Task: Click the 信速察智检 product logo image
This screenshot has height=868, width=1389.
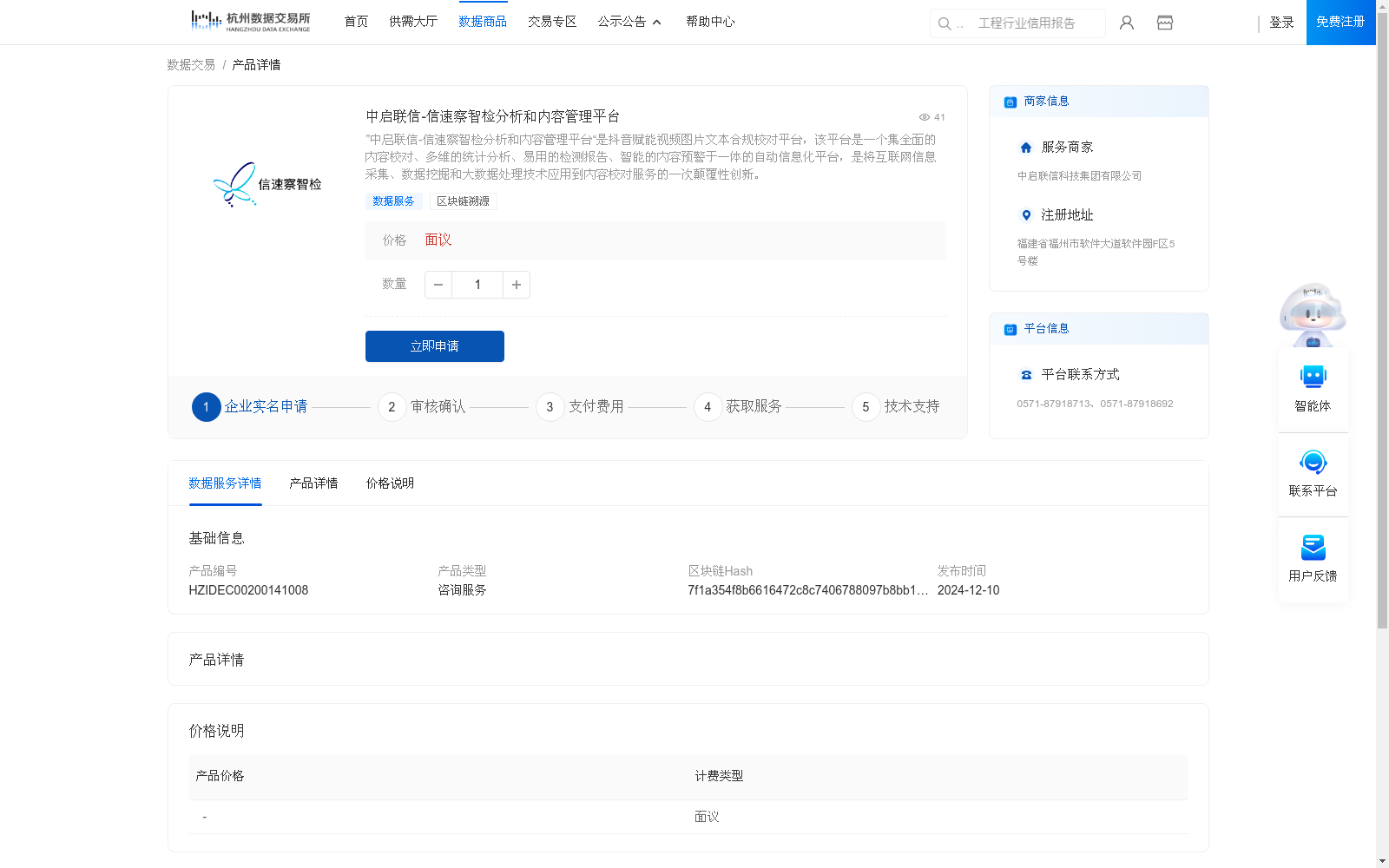Action: pos(267,184)
